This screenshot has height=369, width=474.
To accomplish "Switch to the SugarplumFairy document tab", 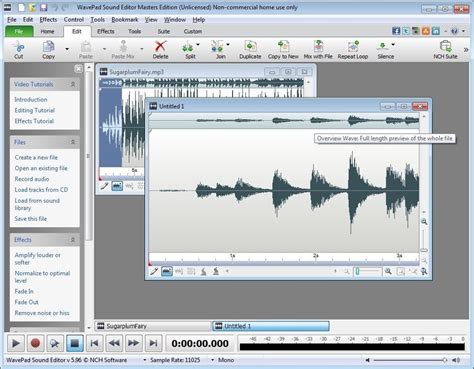I will click(x=153, y=326).
